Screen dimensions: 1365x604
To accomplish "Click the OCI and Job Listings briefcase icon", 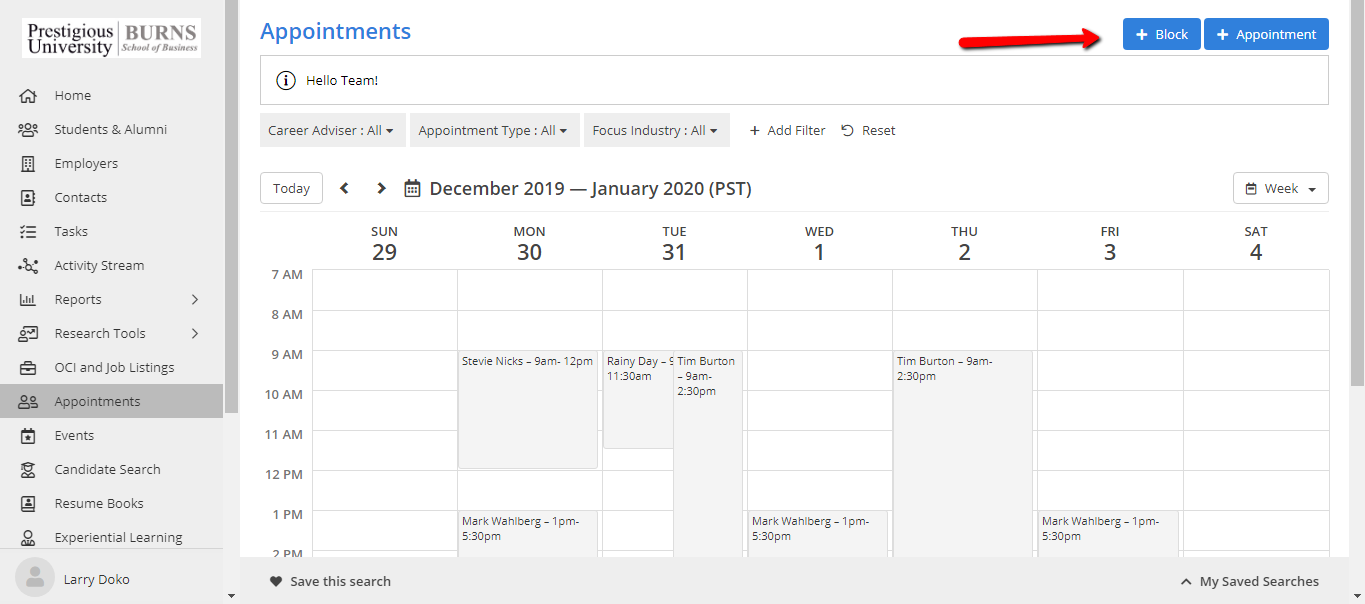I will 28,368.
